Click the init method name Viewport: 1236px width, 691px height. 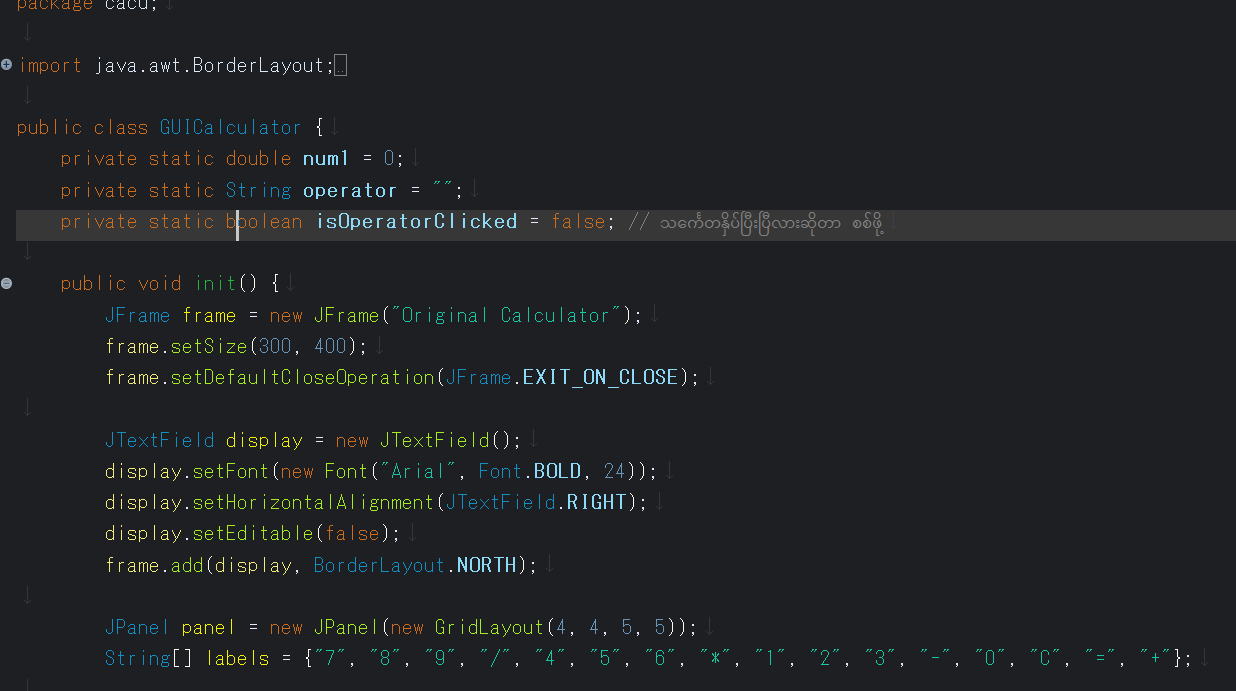[x=215, y=283]
